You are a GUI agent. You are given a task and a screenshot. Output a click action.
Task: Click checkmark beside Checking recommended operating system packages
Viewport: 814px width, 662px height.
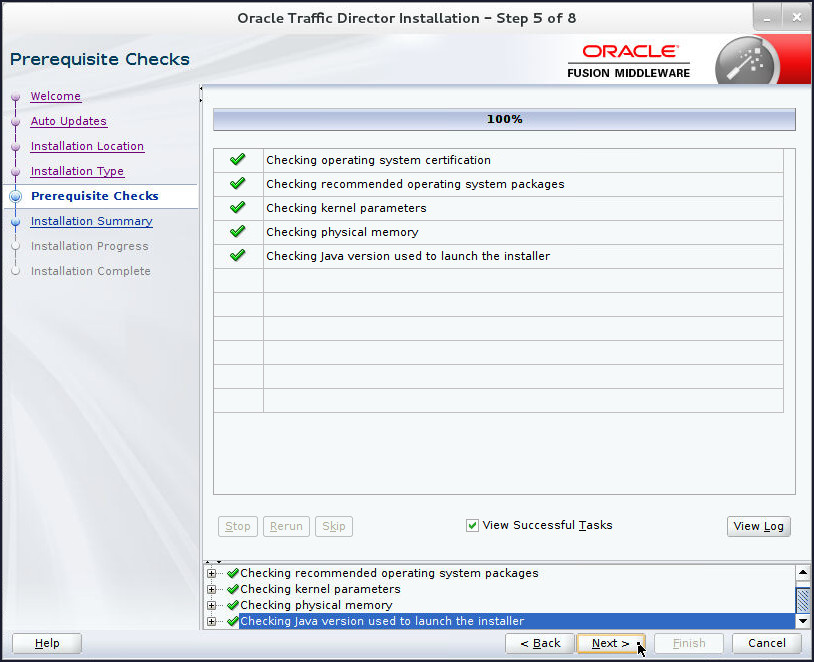tap(237, 183)
